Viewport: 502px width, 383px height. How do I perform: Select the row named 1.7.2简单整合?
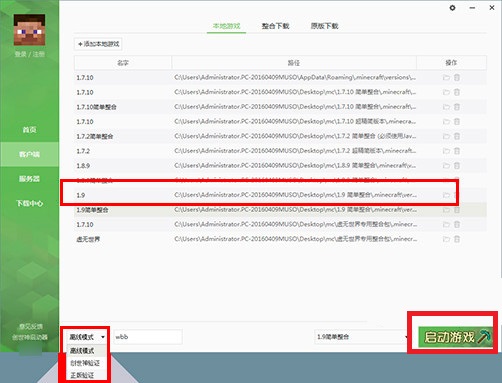(280, 136)
